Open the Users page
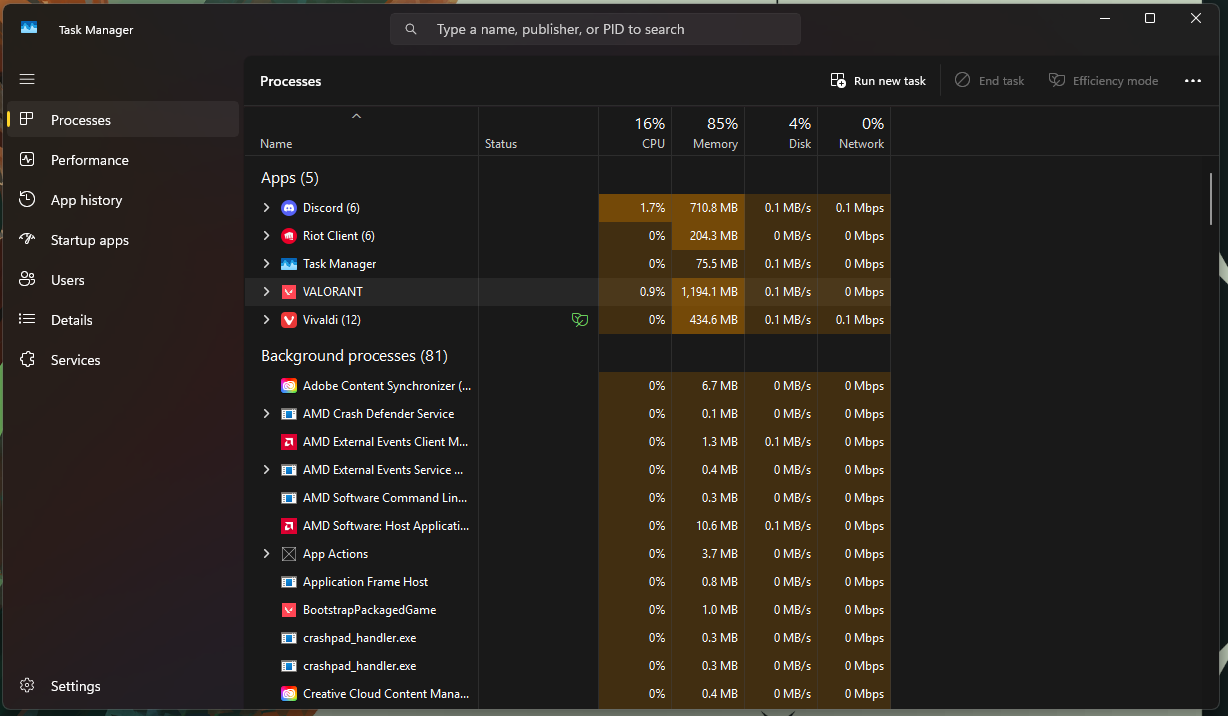The width and height of the screenshot is (1228, 716). pyautogui.click(x=123, y=280)
